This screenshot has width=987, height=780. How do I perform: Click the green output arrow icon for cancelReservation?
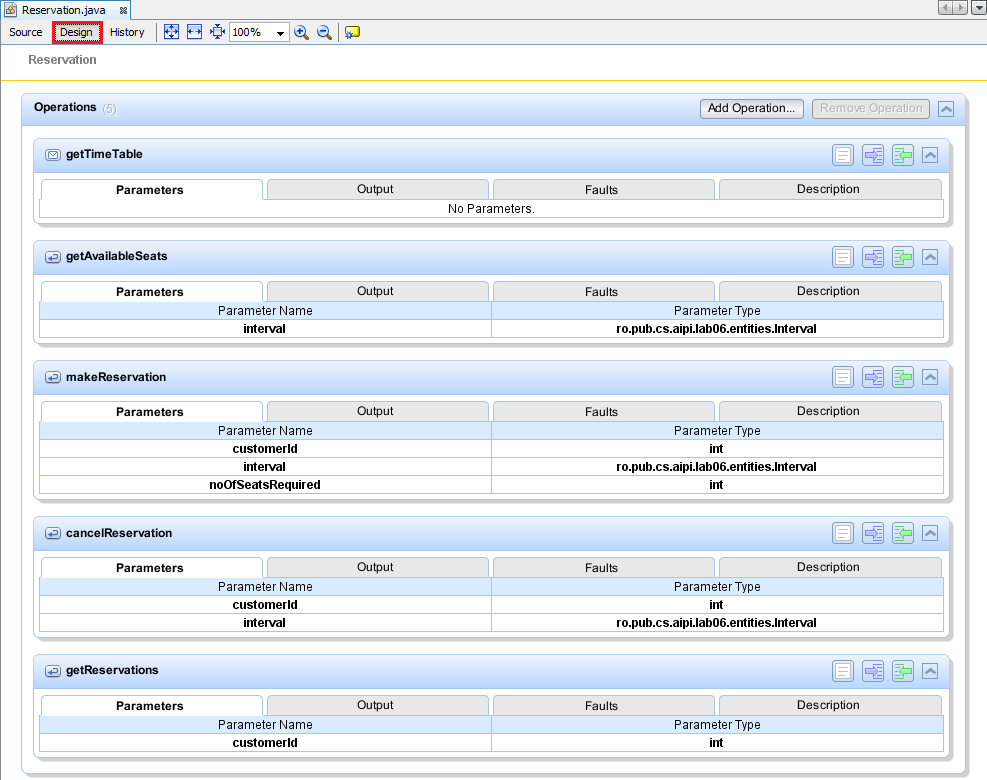tap(903, 533)
